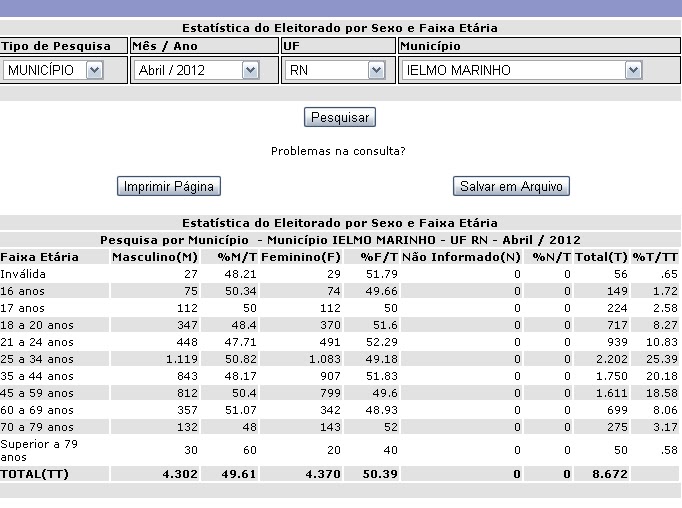The height and width of the screenshot is (508, 682).
Task: Open the Problemas na consulta? link
Action: point(338,151)
